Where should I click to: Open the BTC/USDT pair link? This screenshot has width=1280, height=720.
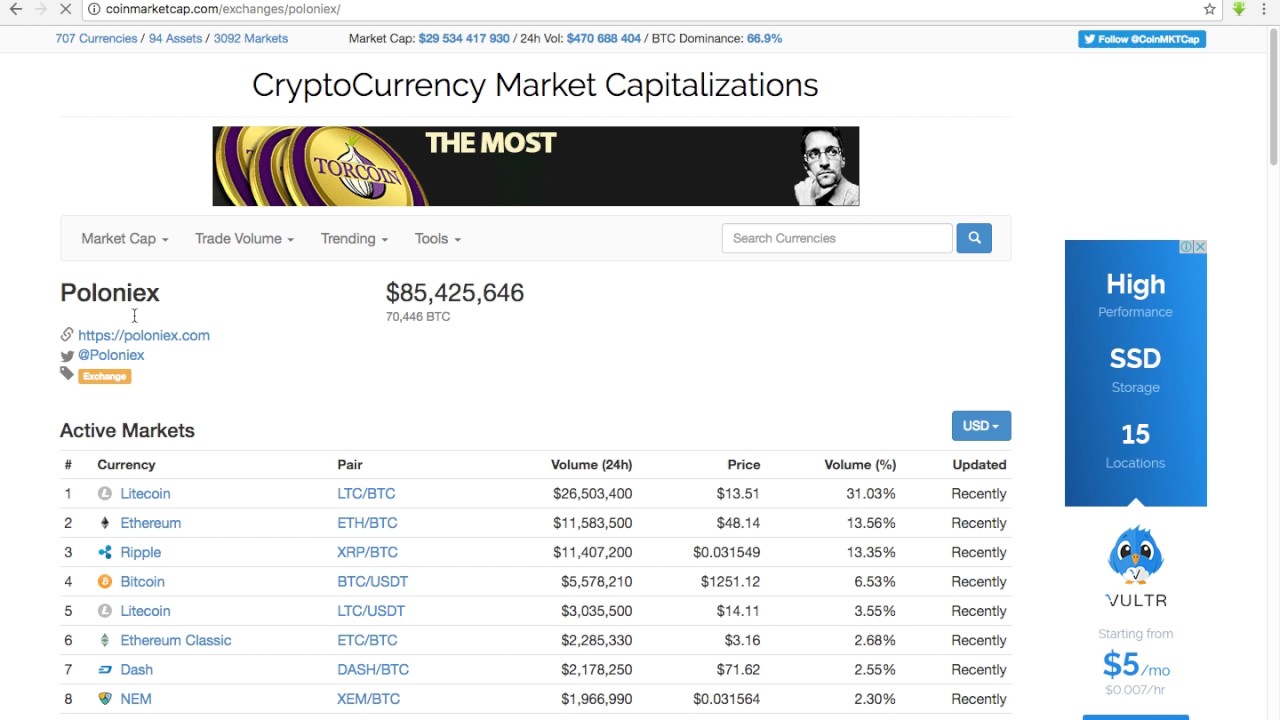point(372,581)
